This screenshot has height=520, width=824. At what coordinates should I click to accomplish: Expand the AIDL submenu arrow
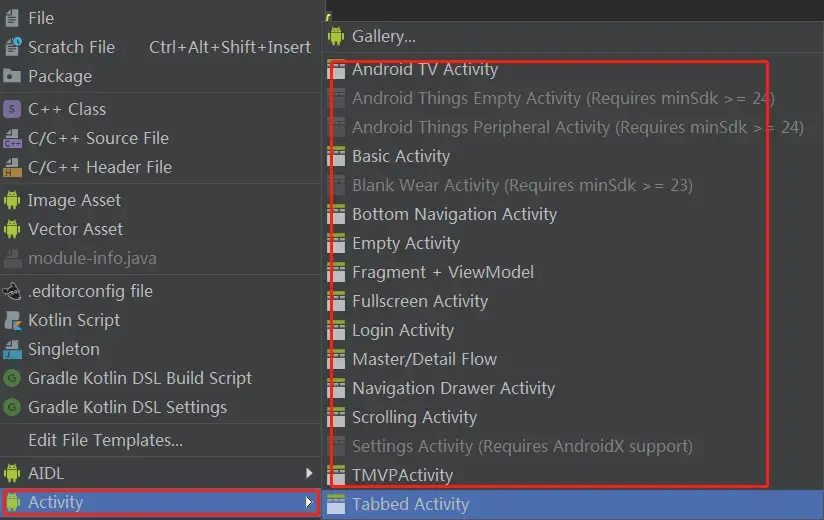[309, 473]
